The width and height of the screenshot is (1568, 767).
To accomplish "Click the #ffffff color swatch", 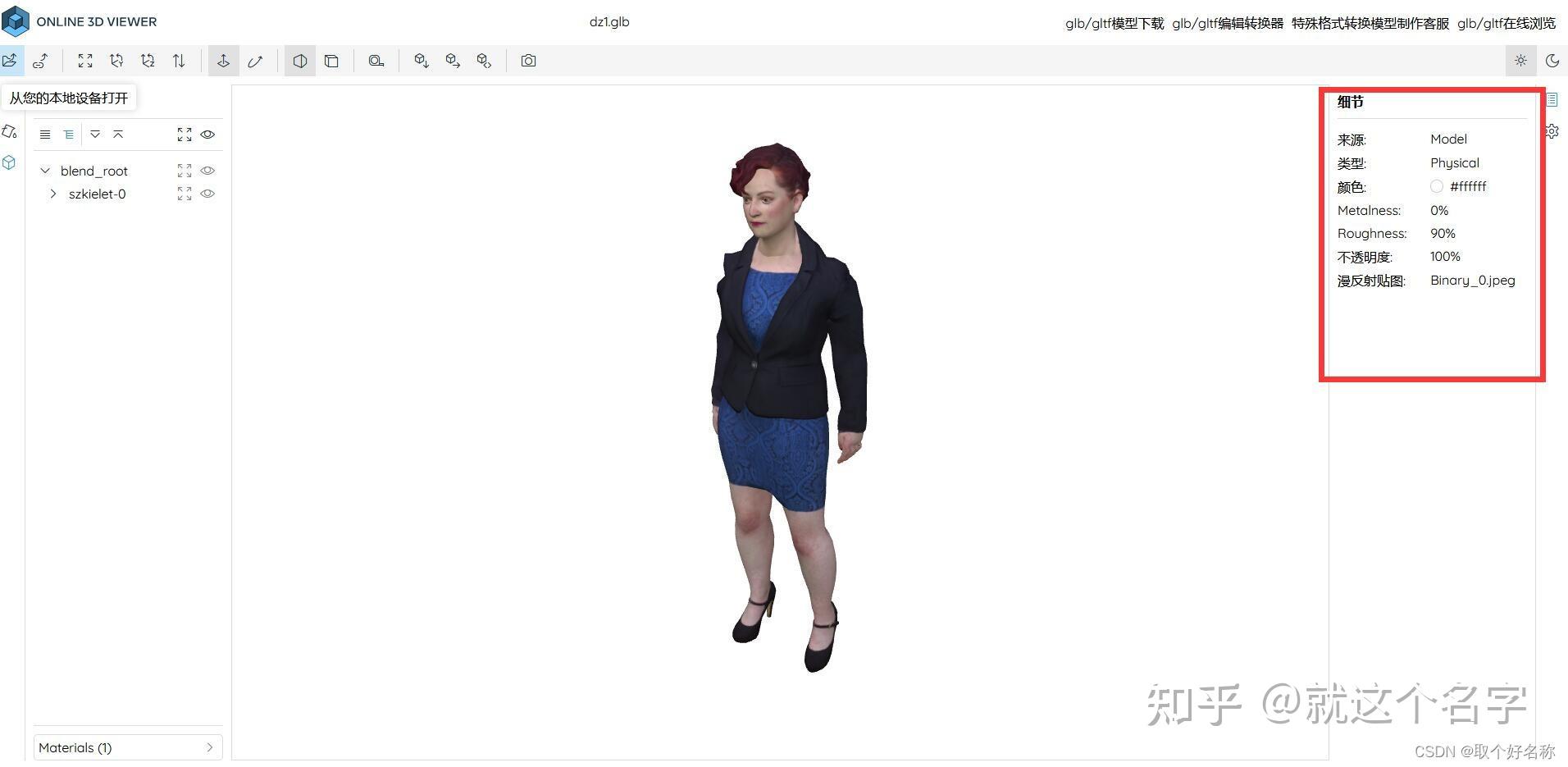I will (1437, 186).
